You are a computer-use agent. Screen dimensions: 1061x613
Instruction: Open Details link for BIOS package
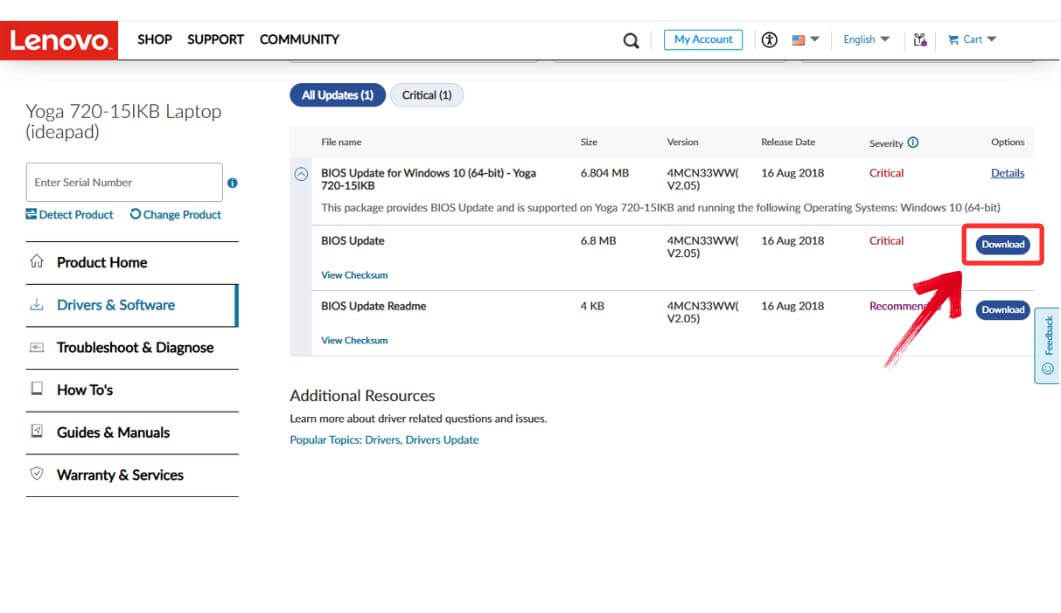[1007, 173]
